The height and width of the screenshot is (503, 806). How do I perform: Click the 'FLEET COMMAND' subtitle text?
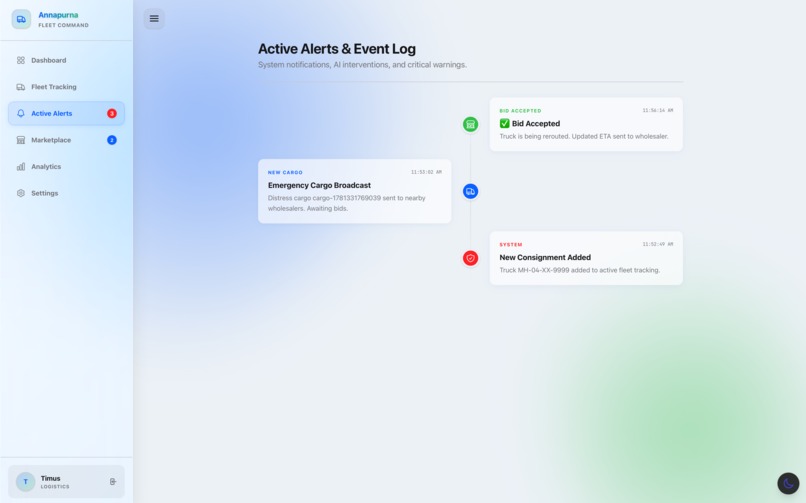click(x=63, y=25)
